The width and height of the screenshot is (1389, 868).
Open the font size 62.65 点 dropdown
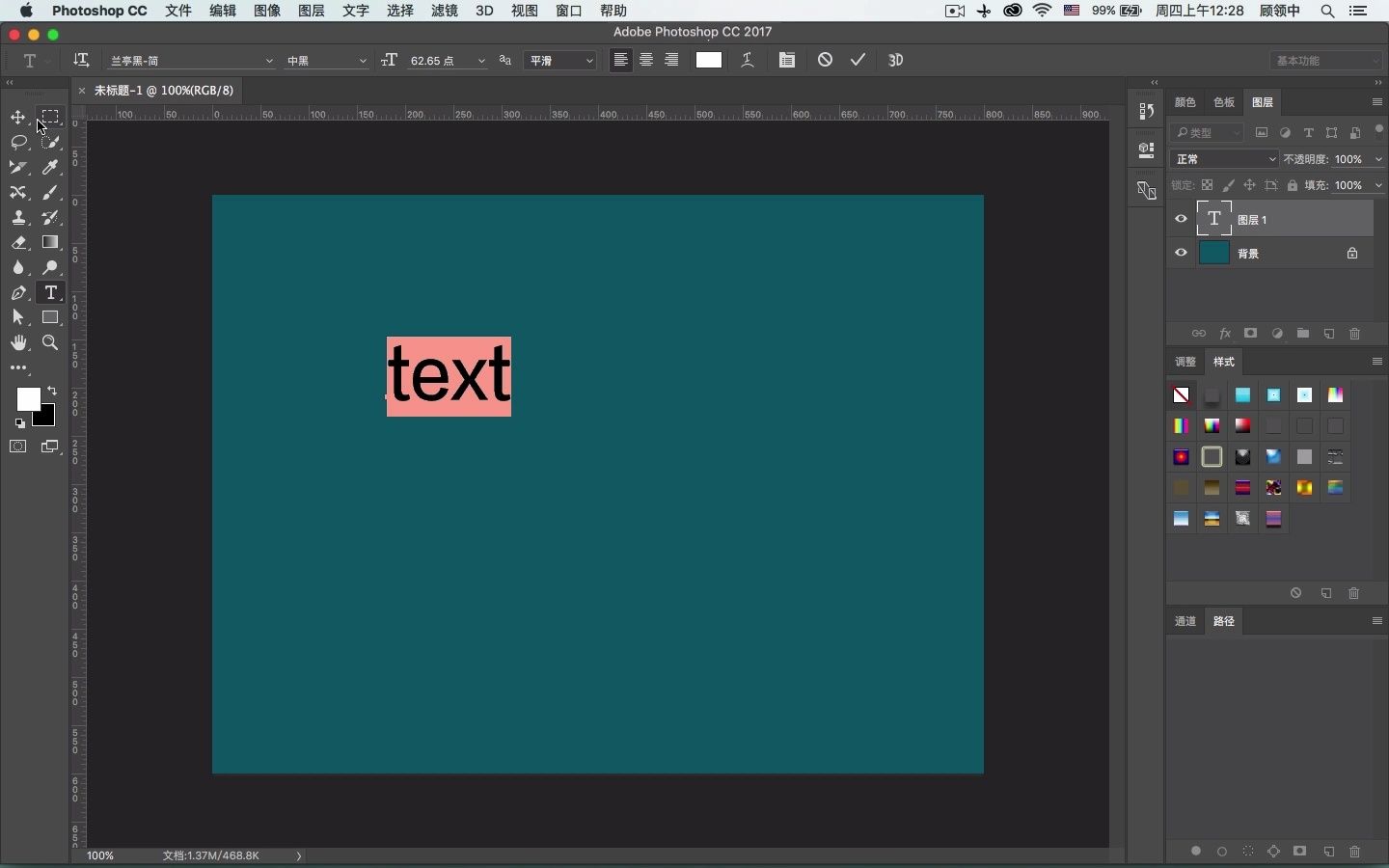448,60
